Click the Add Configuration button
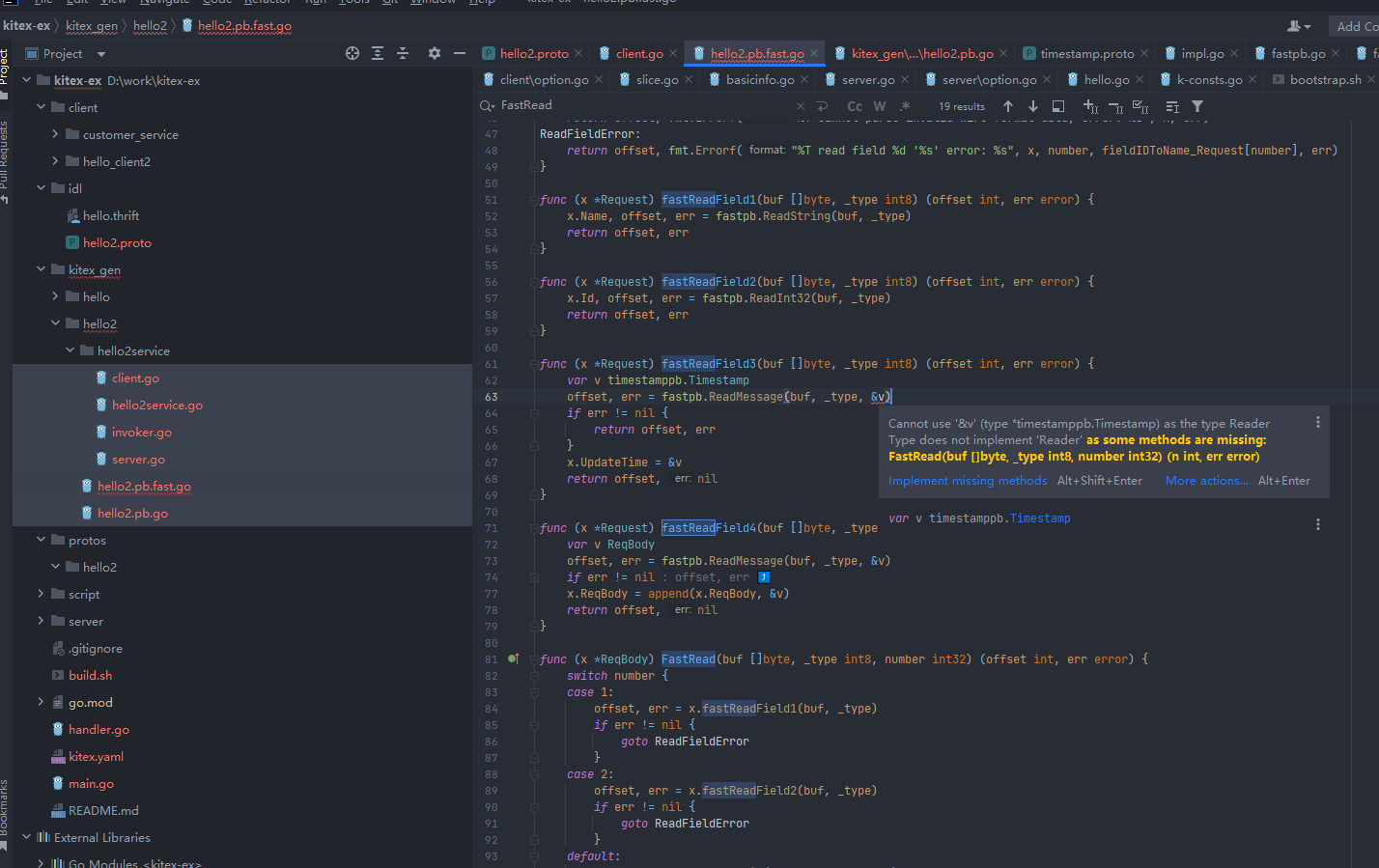Image resolution: width=1379 pixels, height=868 pixels. tap(1356, 26)
